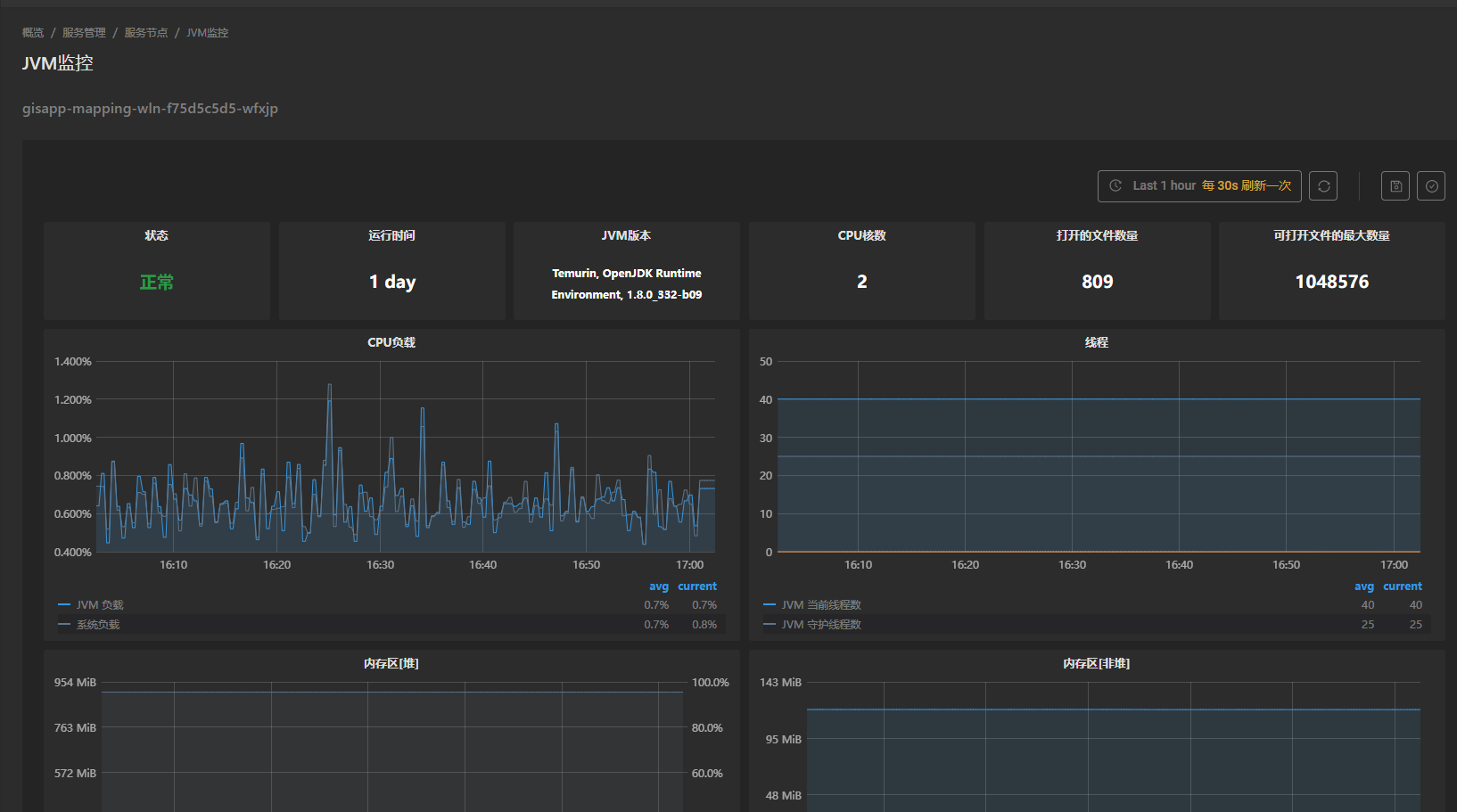This screenshot has height=812, width=1457.
Task: Click the JVM 守护线程数 legend marker
Action: [769, 624]
